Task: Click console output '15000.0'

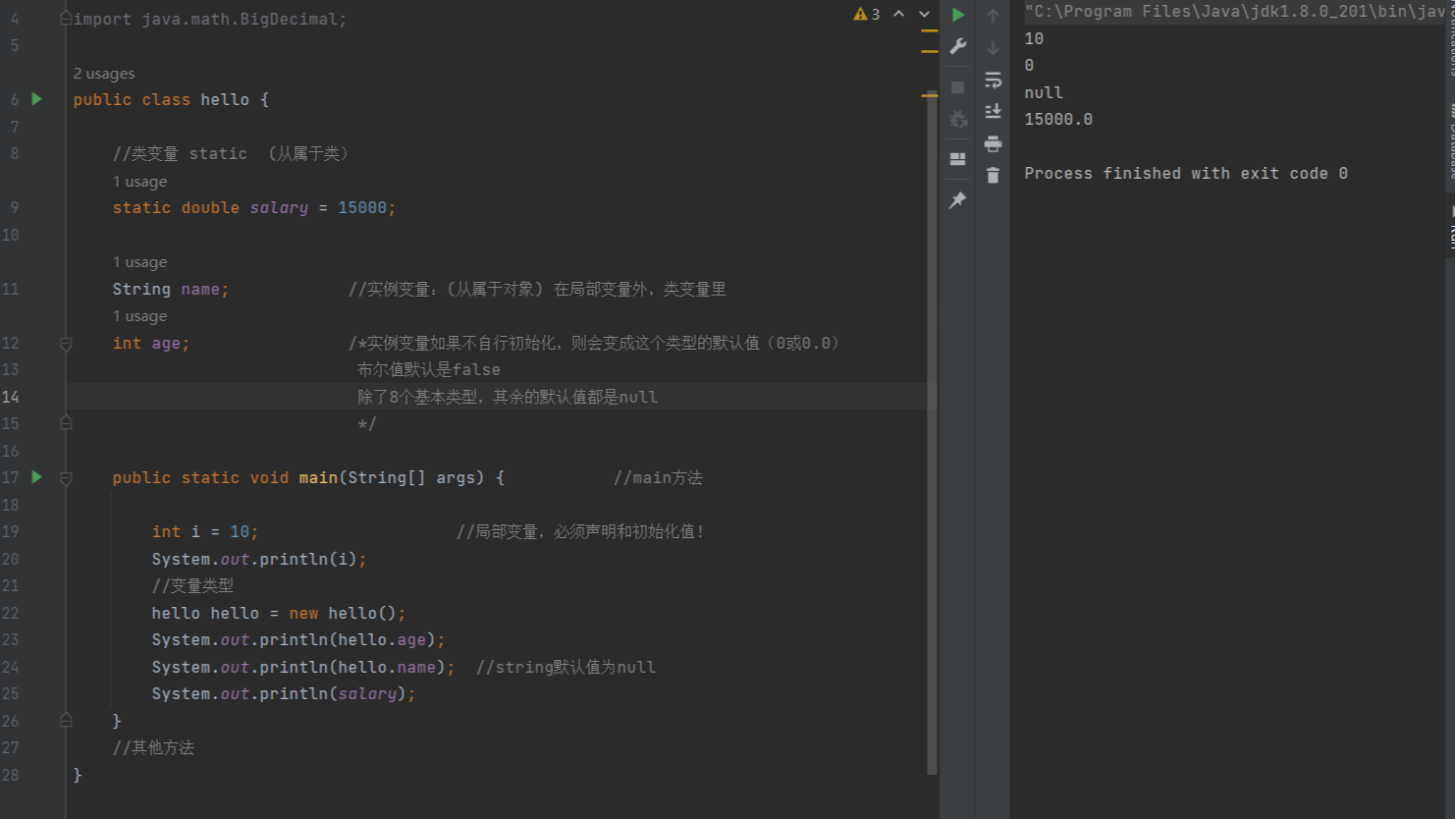Action: 1058,119
